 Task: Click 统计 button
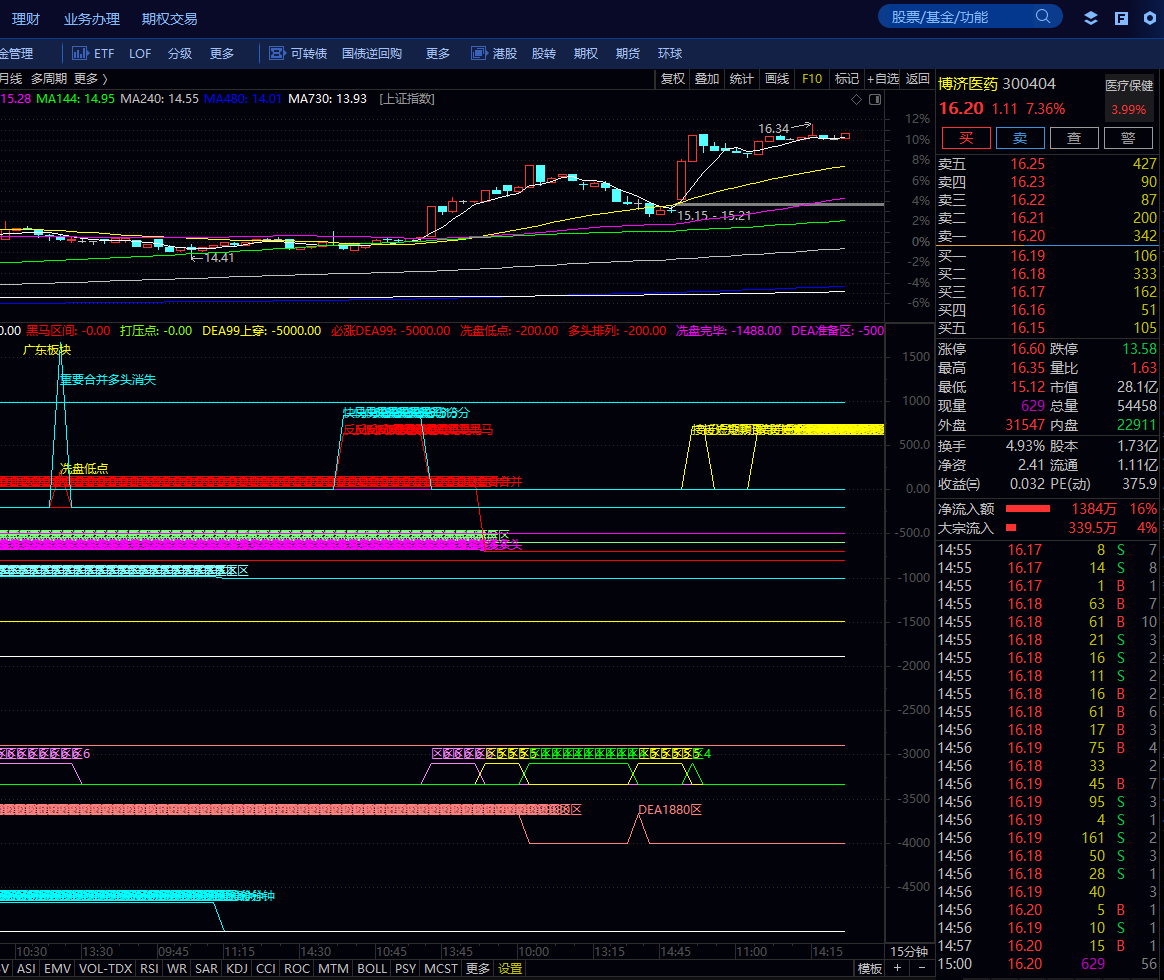tap(741, 79)
